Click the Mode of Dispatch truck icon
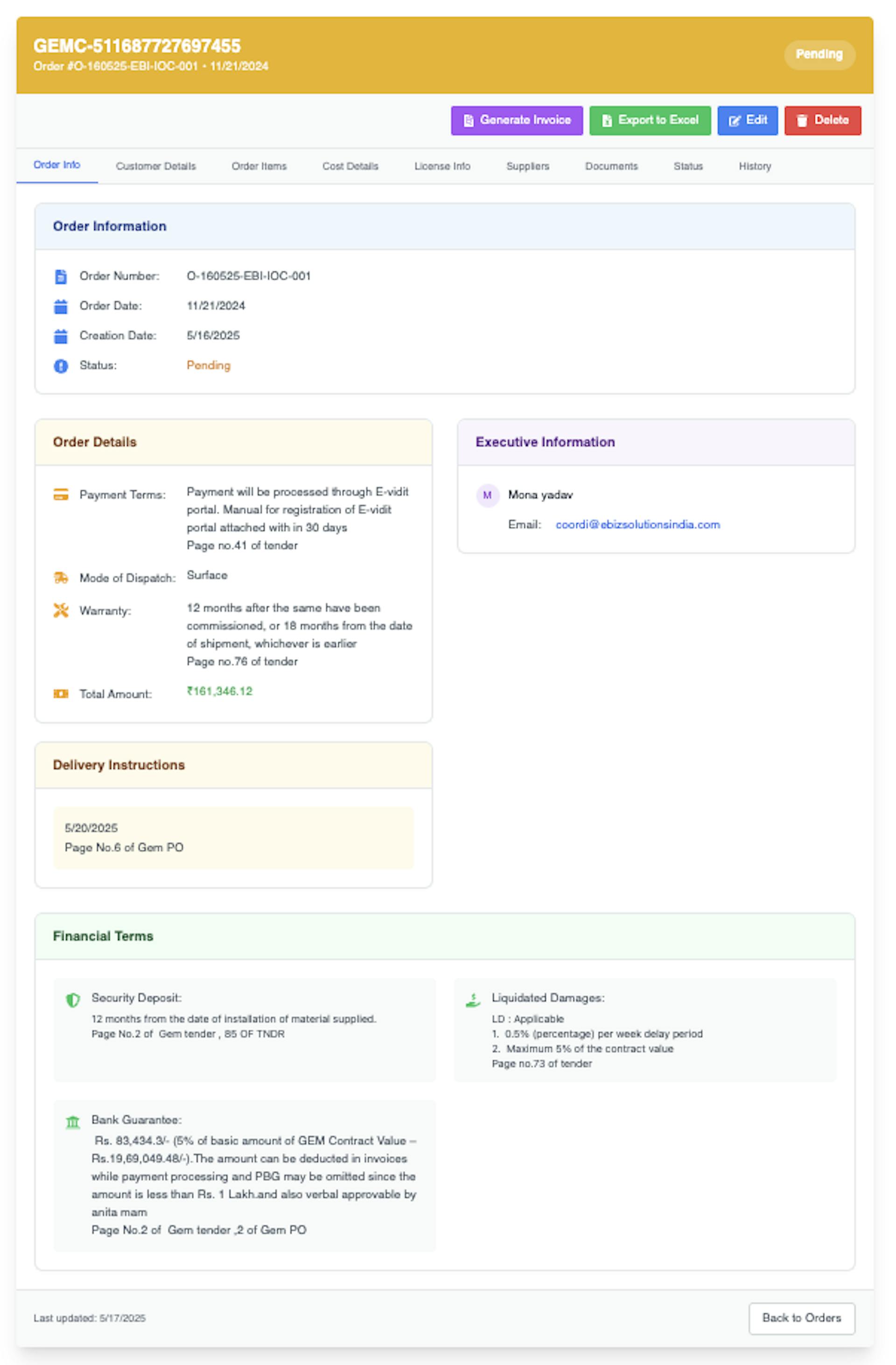Image resolution: width=896 pixels, height=1365 pixels. click(60, 578)
